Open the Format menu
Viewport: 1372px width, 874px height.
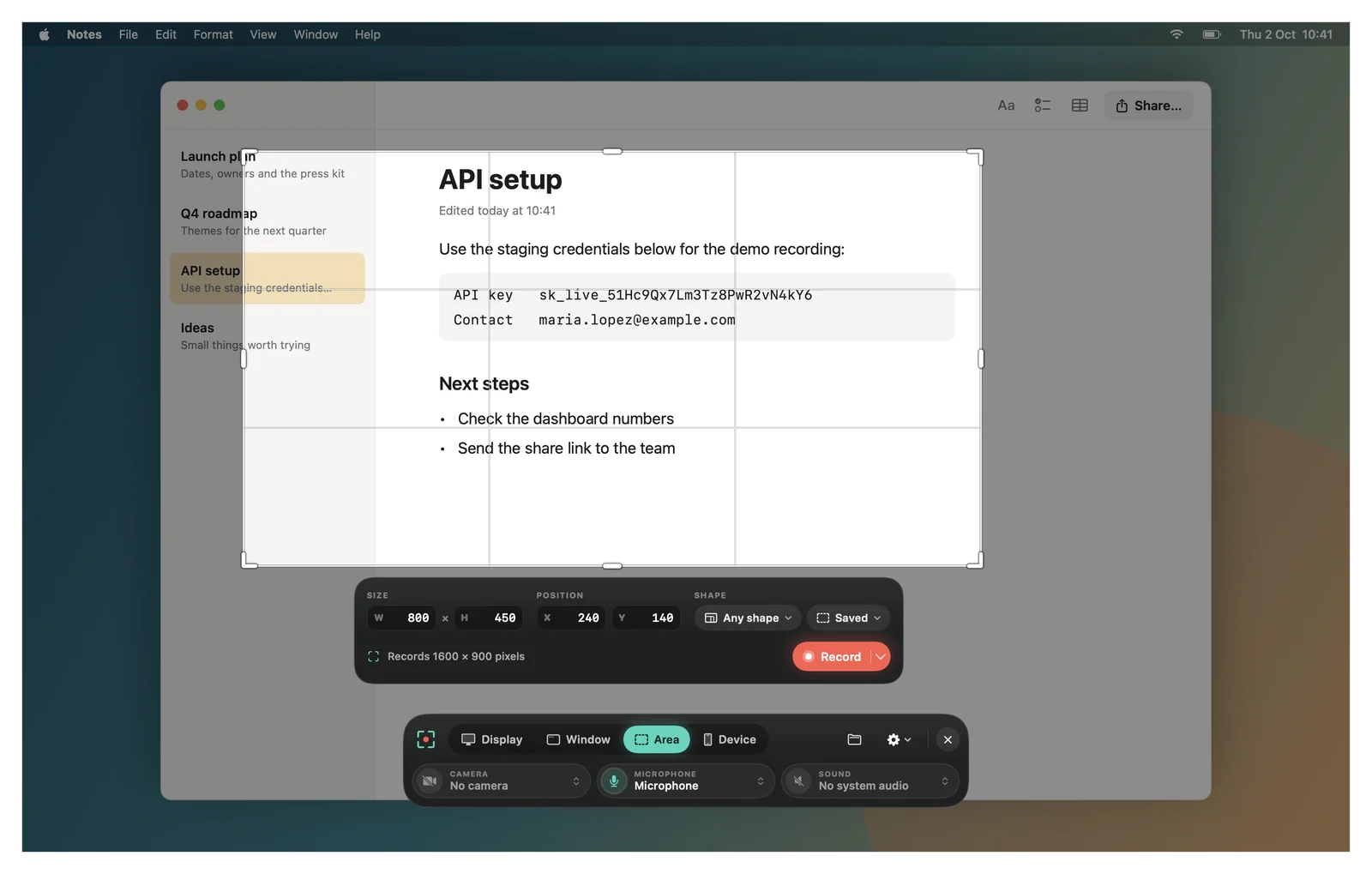coord(213,34)
